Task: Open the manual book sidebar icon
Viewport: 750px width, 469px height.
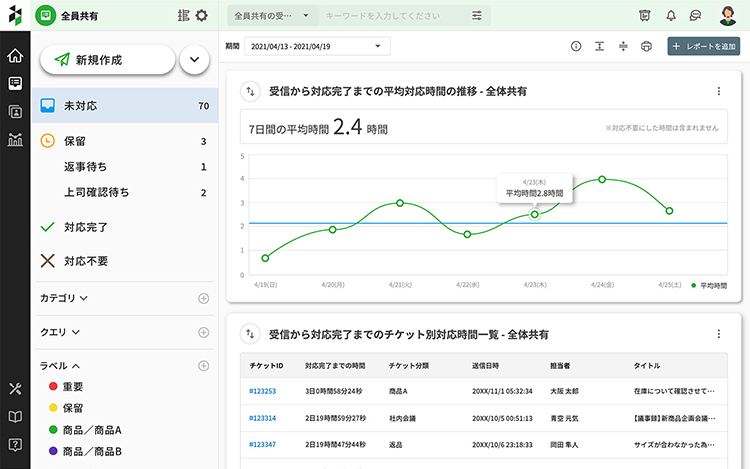Action: (15, 417)
